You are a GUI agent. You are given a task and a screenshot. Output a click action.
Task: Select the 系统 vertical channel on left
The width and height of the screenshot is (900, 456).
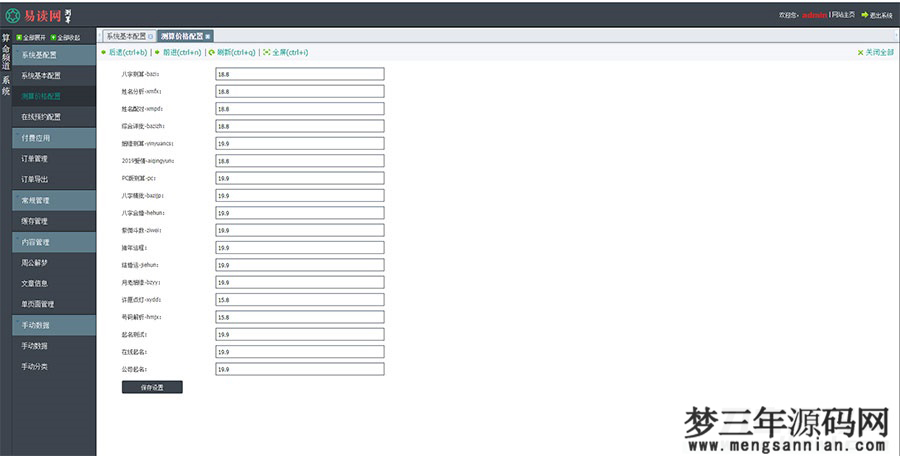[x=6, y=84]
